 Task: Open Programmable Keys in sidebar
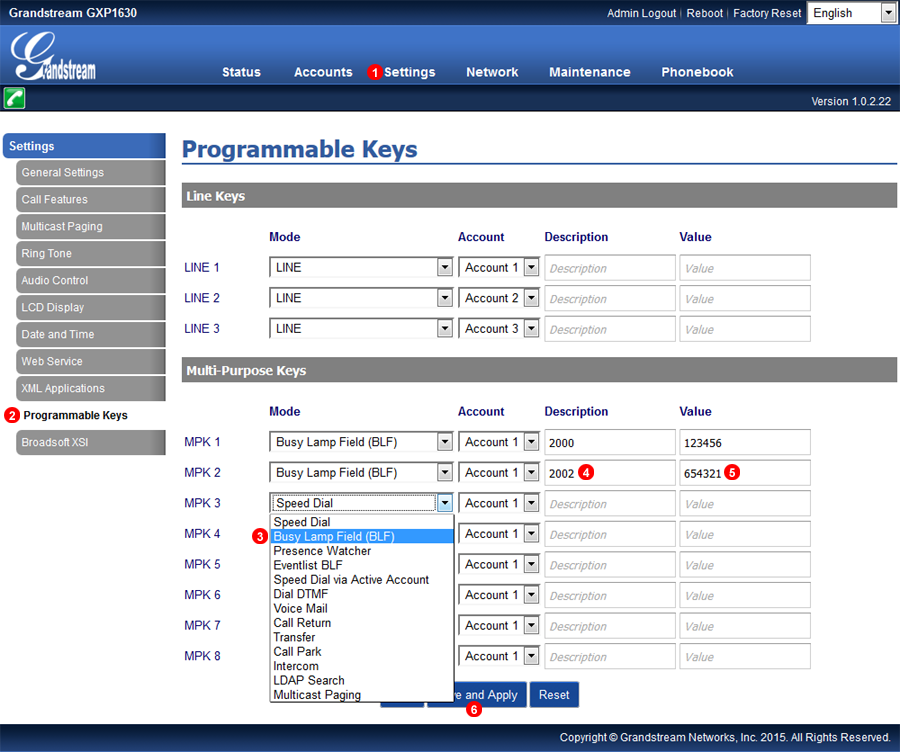click(x=75, y=416)
